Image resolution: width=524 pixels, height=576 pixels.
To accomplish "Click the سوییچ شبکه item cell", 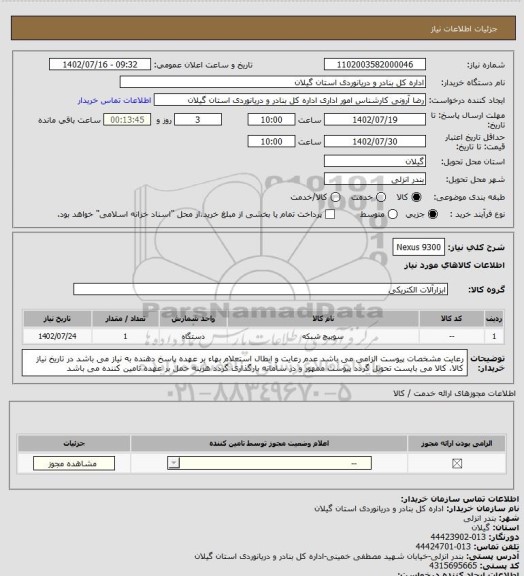I will [323, 336].
